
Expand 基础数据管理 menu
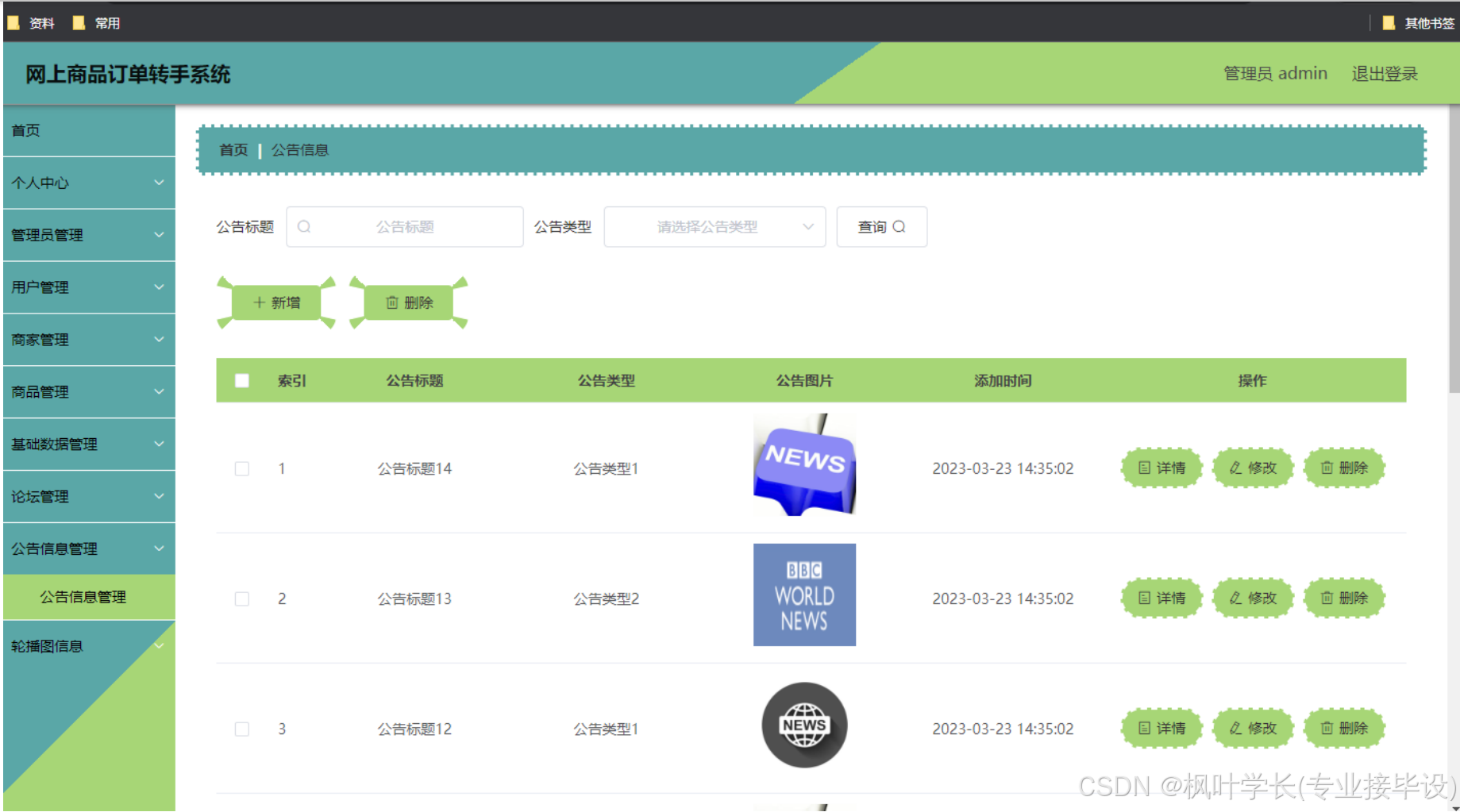click(x=89, y=444)
